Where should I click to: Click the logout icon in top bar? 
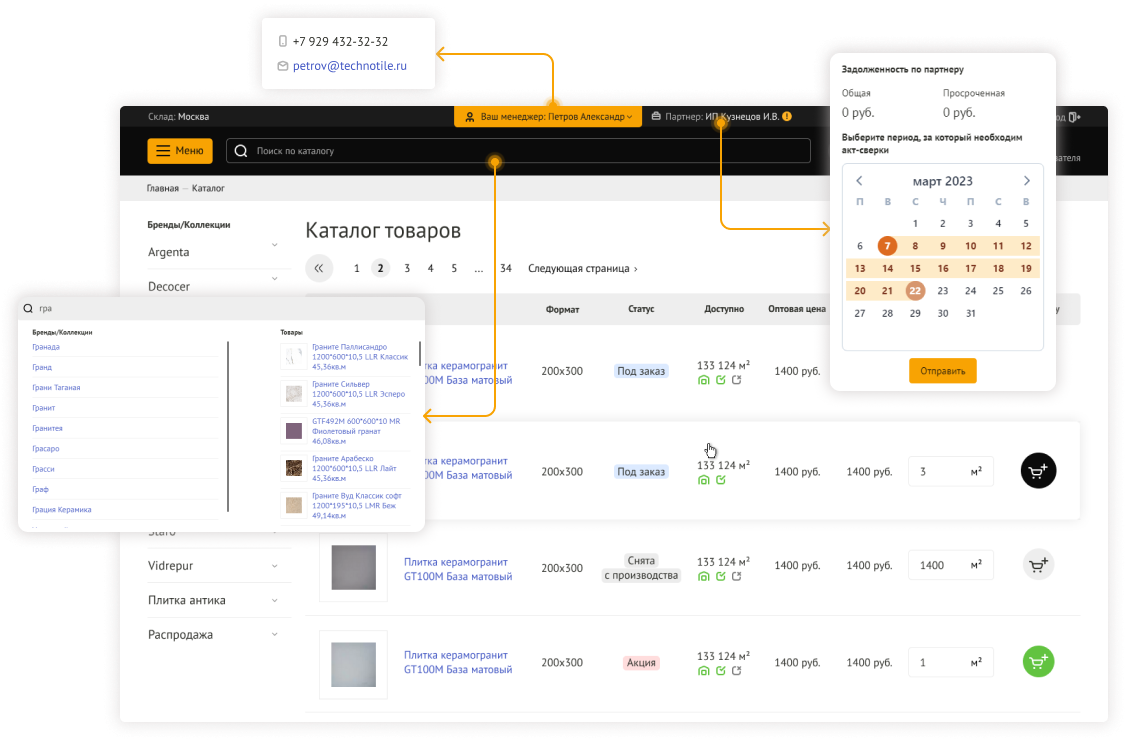[1075, 117]
